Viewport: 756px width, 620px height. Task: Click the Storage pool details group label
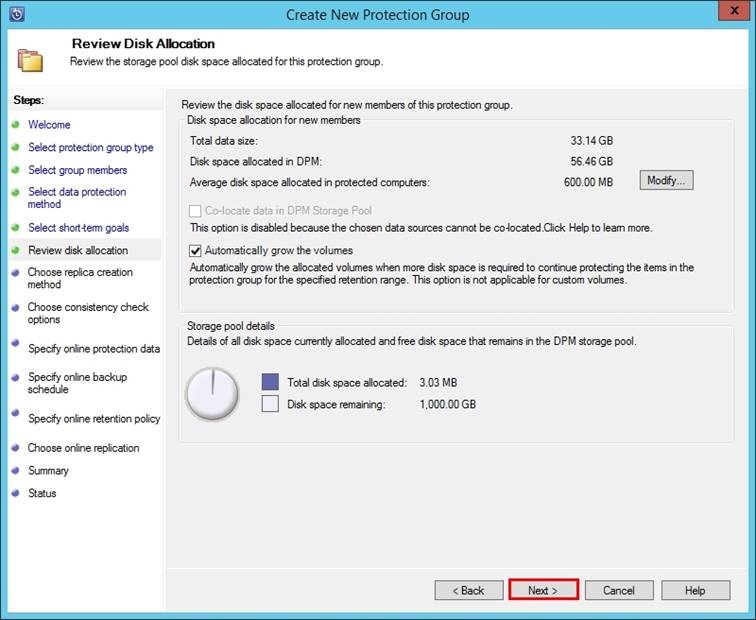230,326
